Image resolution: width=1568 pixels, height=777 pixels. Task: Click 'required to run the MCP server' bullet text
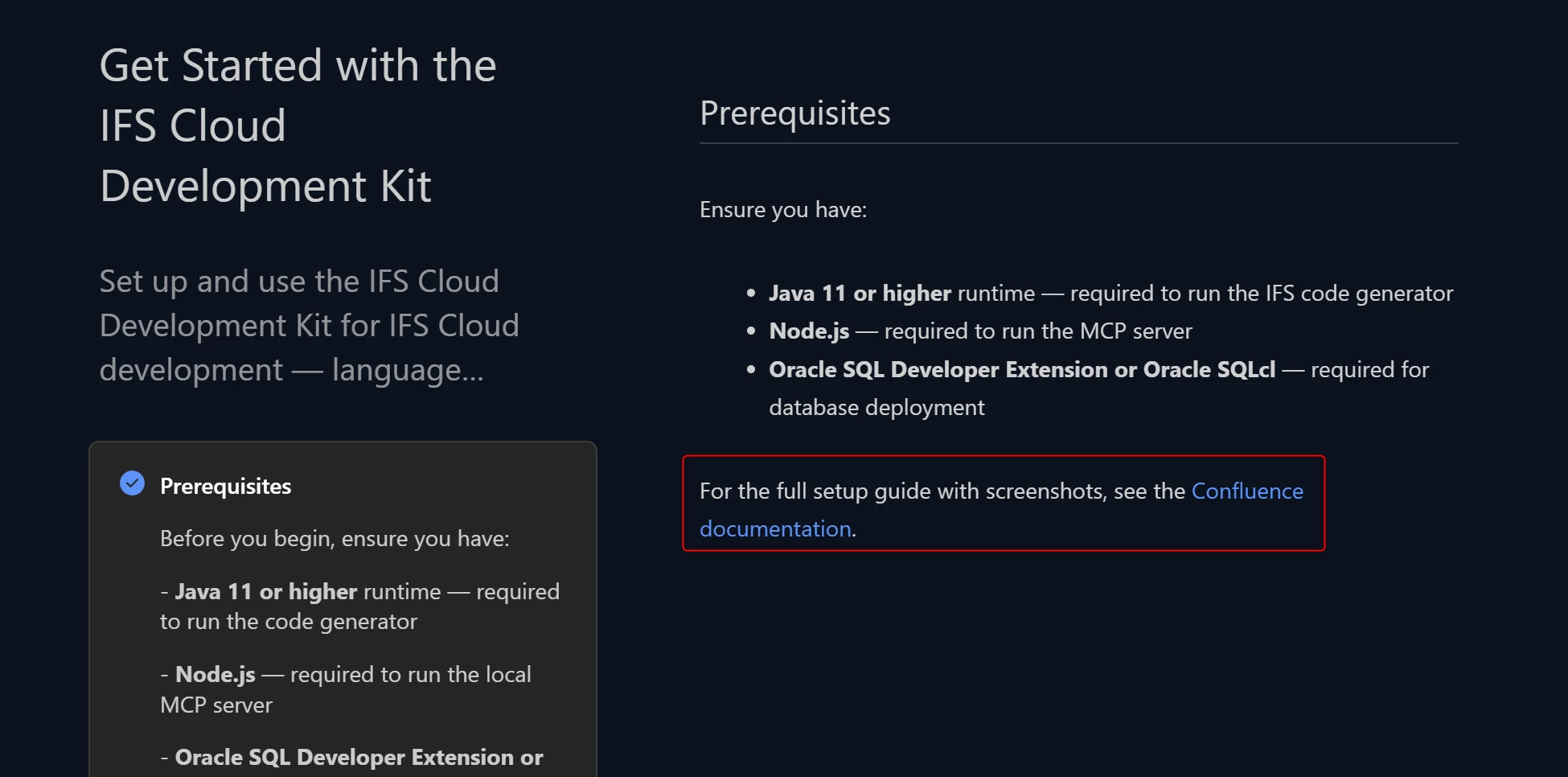pos(1038,331)
